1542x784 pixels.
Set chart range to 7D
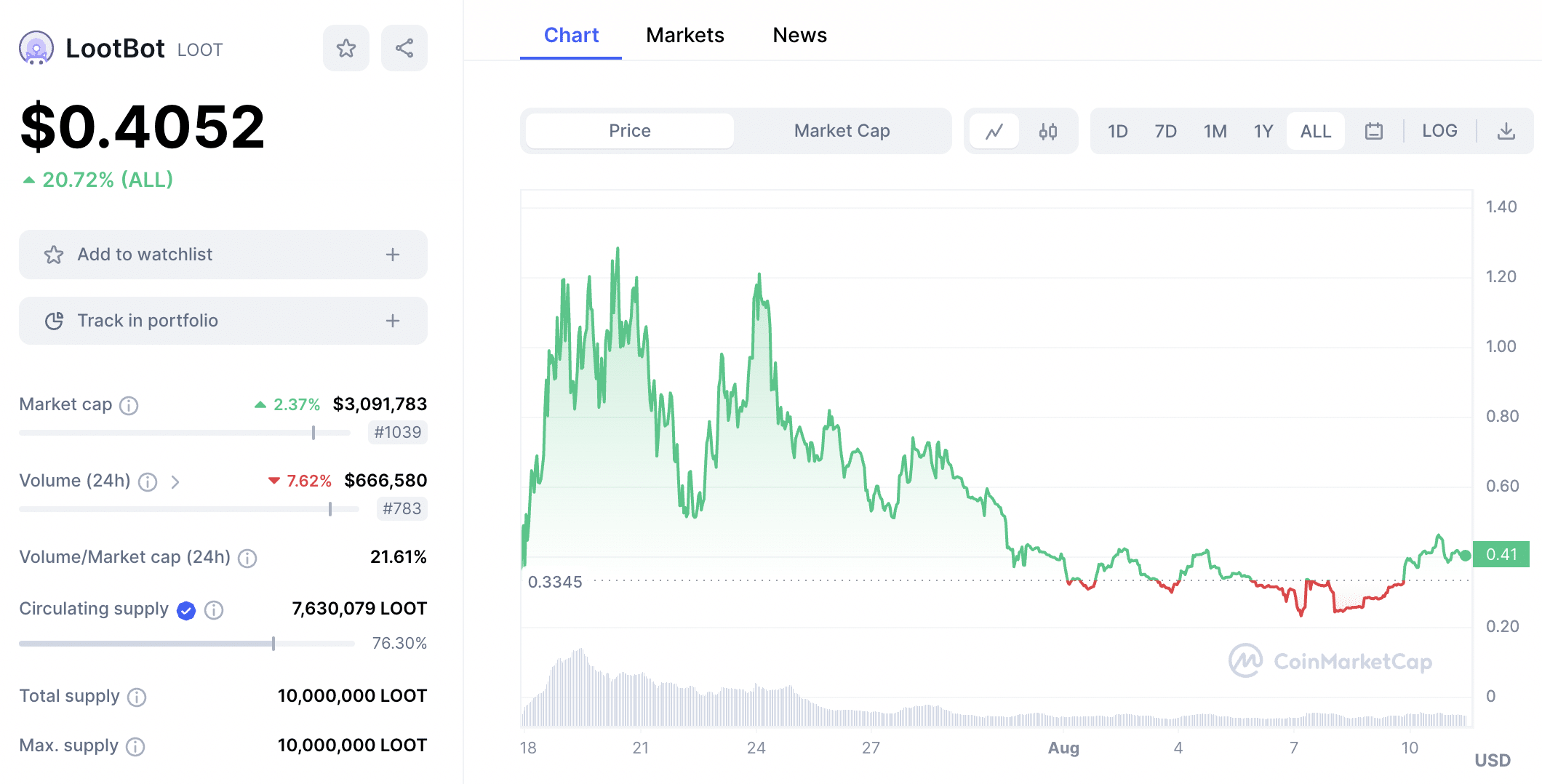point(1166,131)
